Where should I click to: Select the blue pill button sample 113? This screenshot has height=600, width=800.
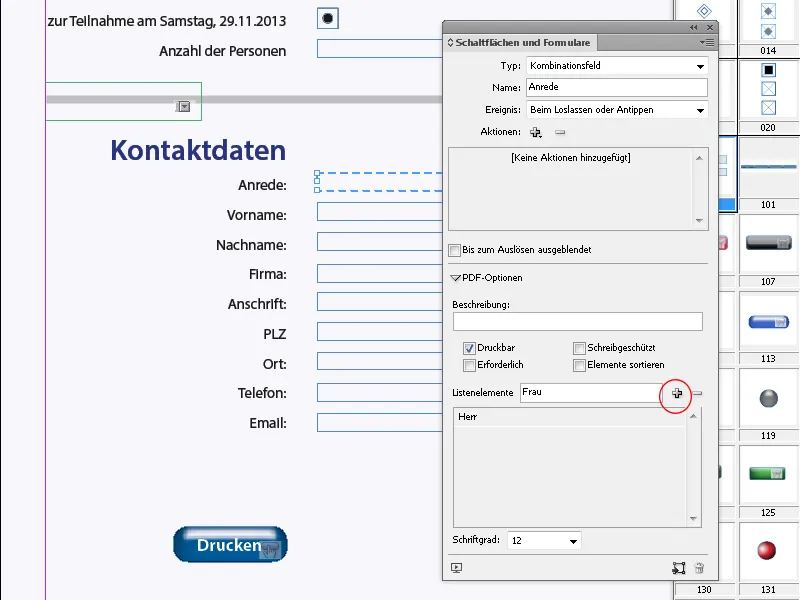click(768, 322)
